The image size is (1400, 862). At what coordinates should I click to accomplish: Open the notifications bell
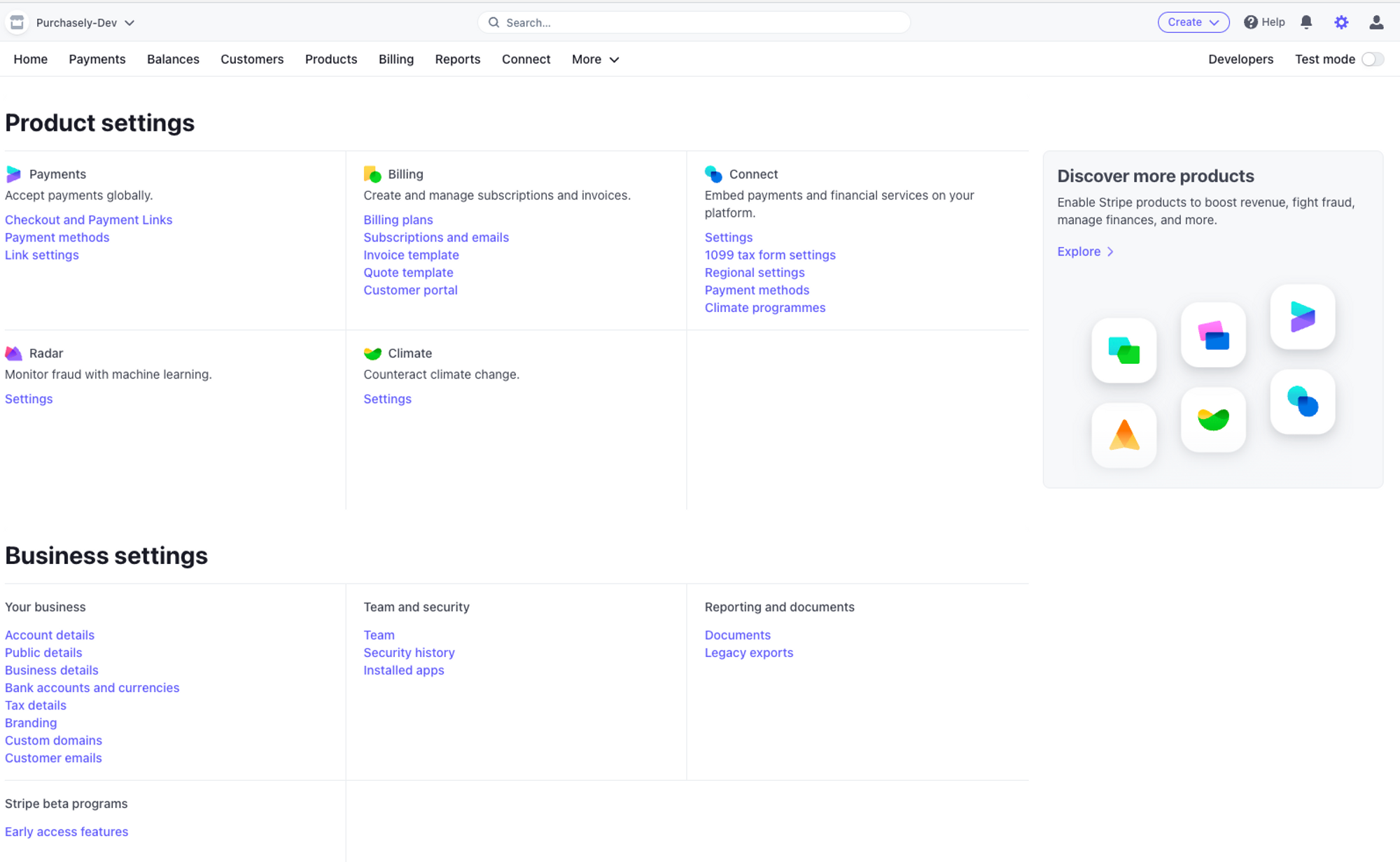click(1306, 22)
